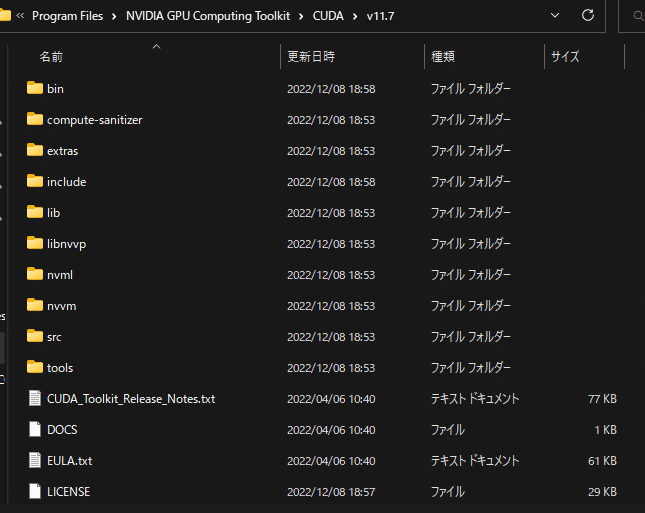Expand the chevron after NVIDIA GPU Computing Toolkit
Image resolution: width=645 pixels, height=513 pixels.
[x=301, y=16]
